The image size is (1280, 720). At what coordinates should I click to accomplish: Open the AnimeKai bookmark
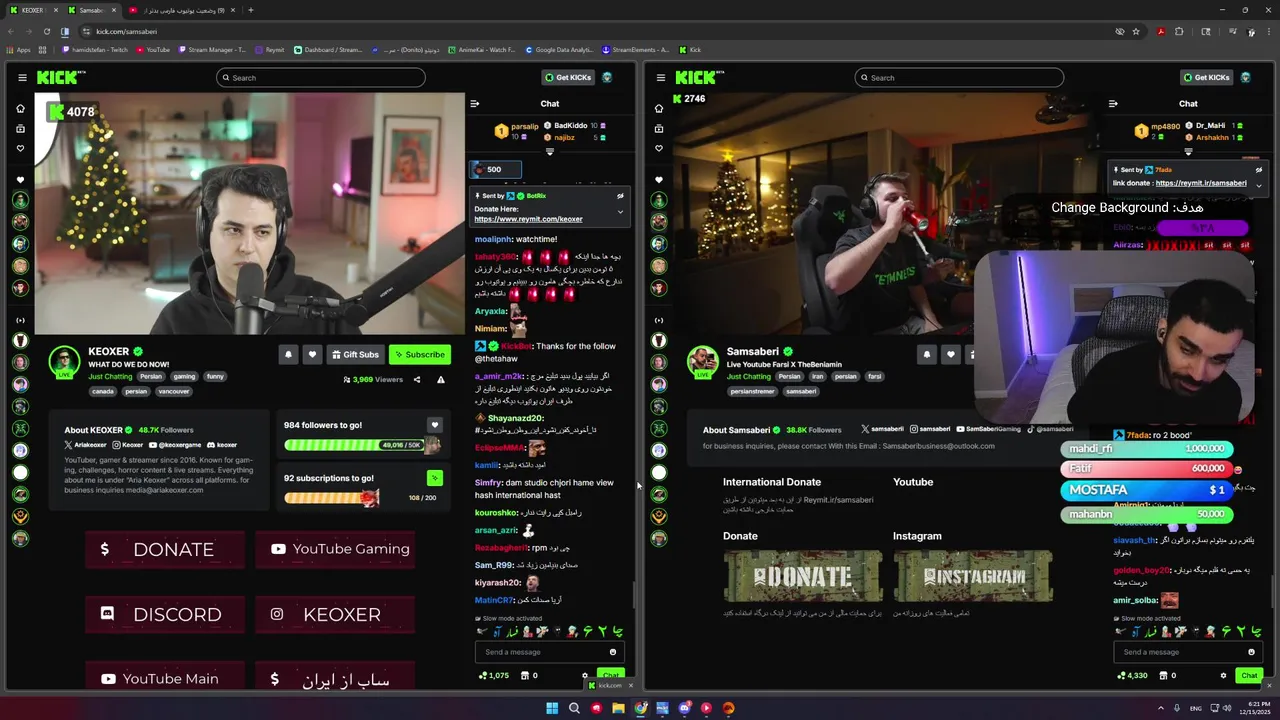(x=482, y=49)
